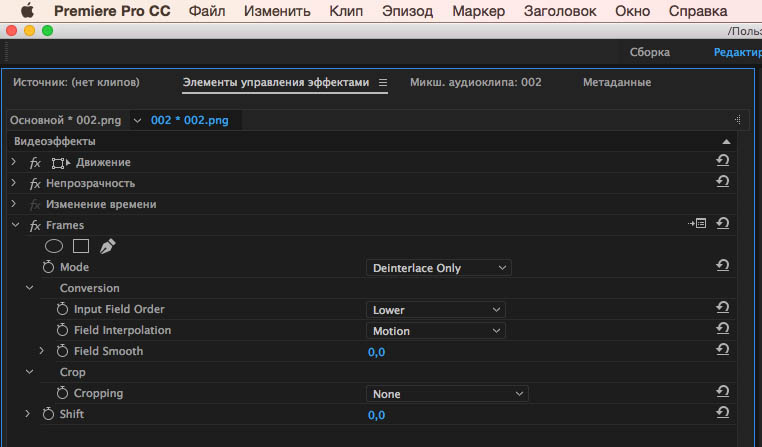This screenshot has width=762, height=447.
Task: Toggle animation stopwatch for Shift
Action: (x=48, y=414)
